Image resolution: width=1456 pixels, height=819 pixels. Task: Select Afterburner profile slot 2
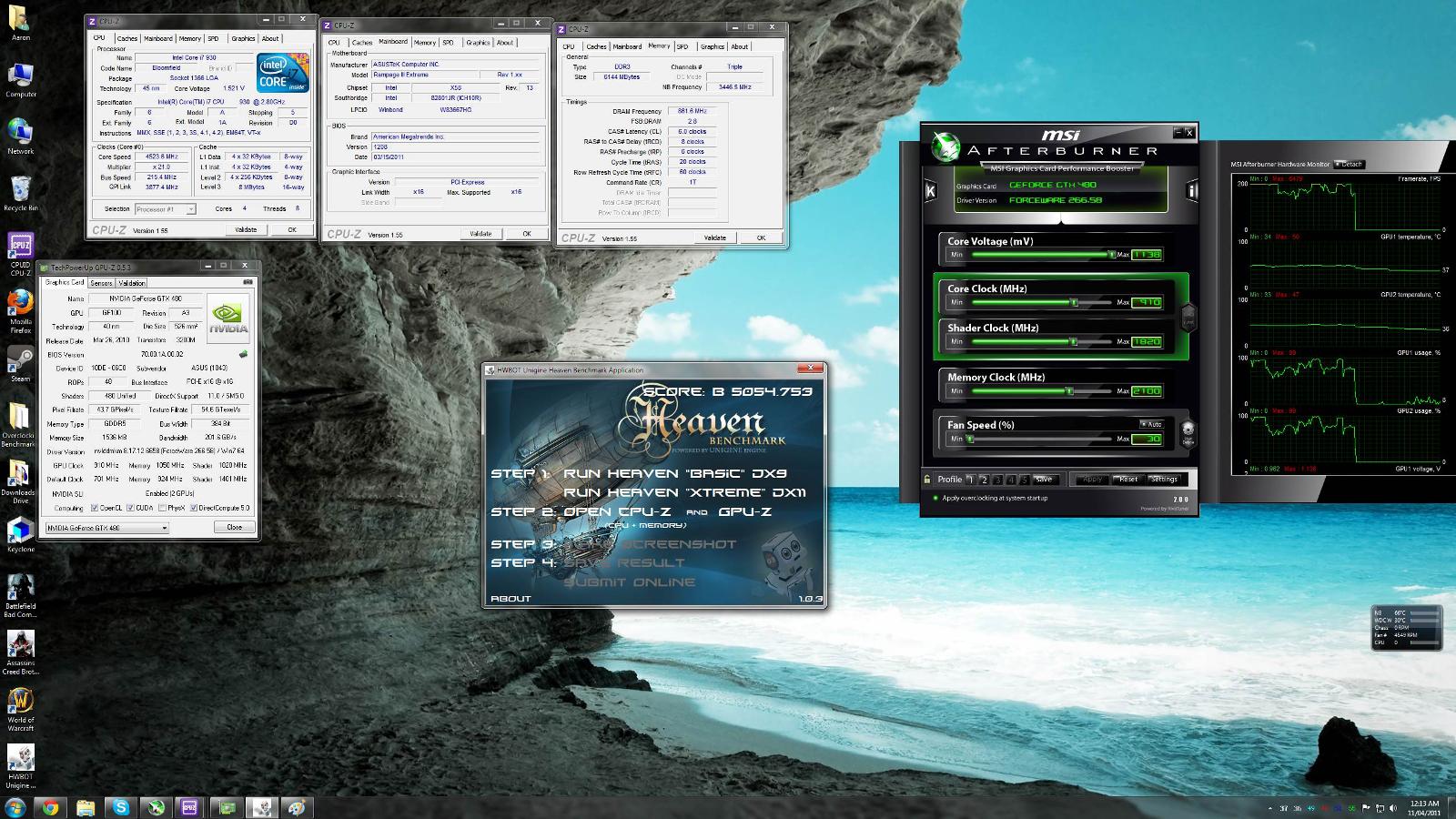[x=985, y=480]
